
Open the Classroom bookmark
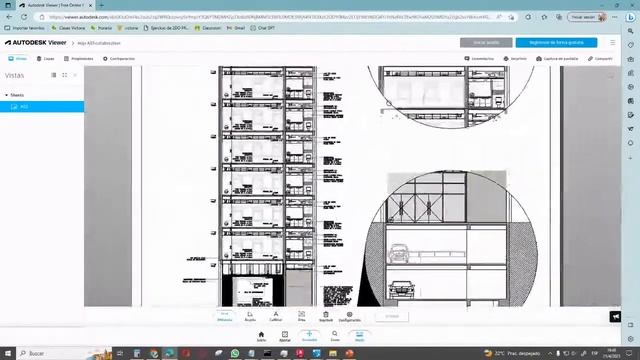coord(208,28)
